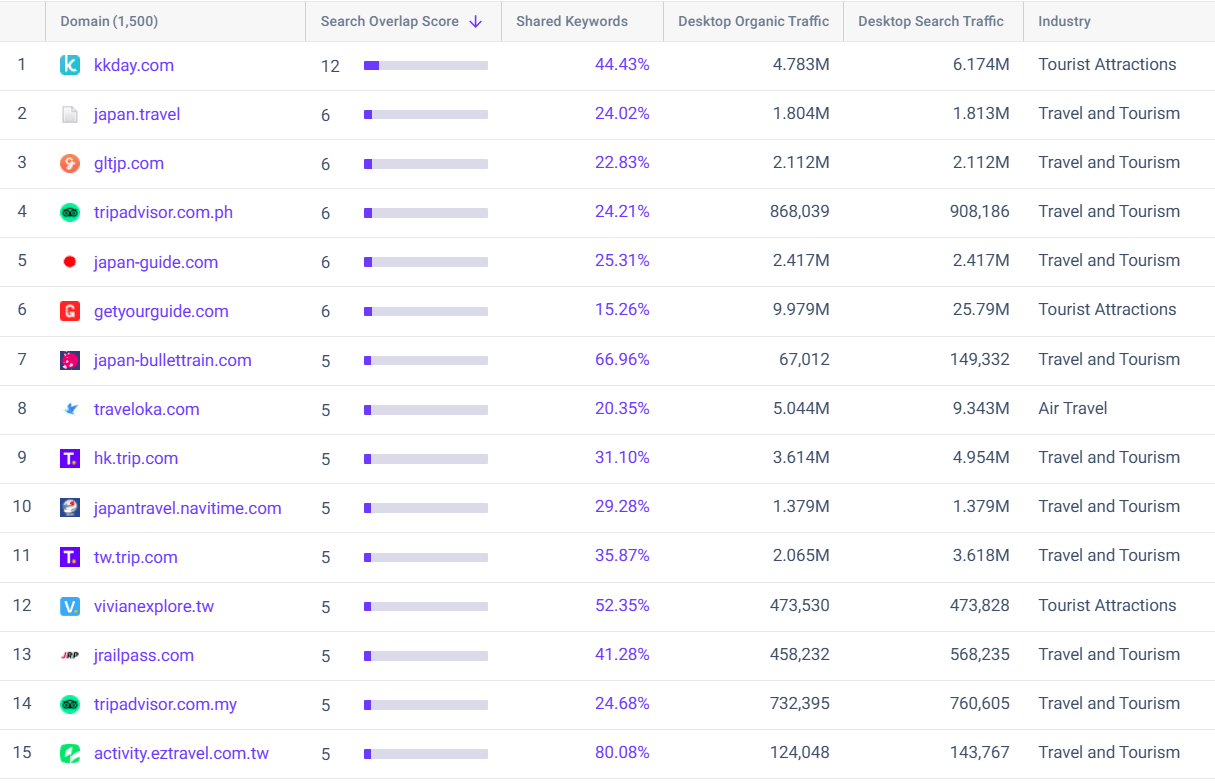Image resolution: width=1215 pixels, height=783 pixels.
Task: Click the tripadvisor.com.my owl favicon
Action: coord(70,704)
